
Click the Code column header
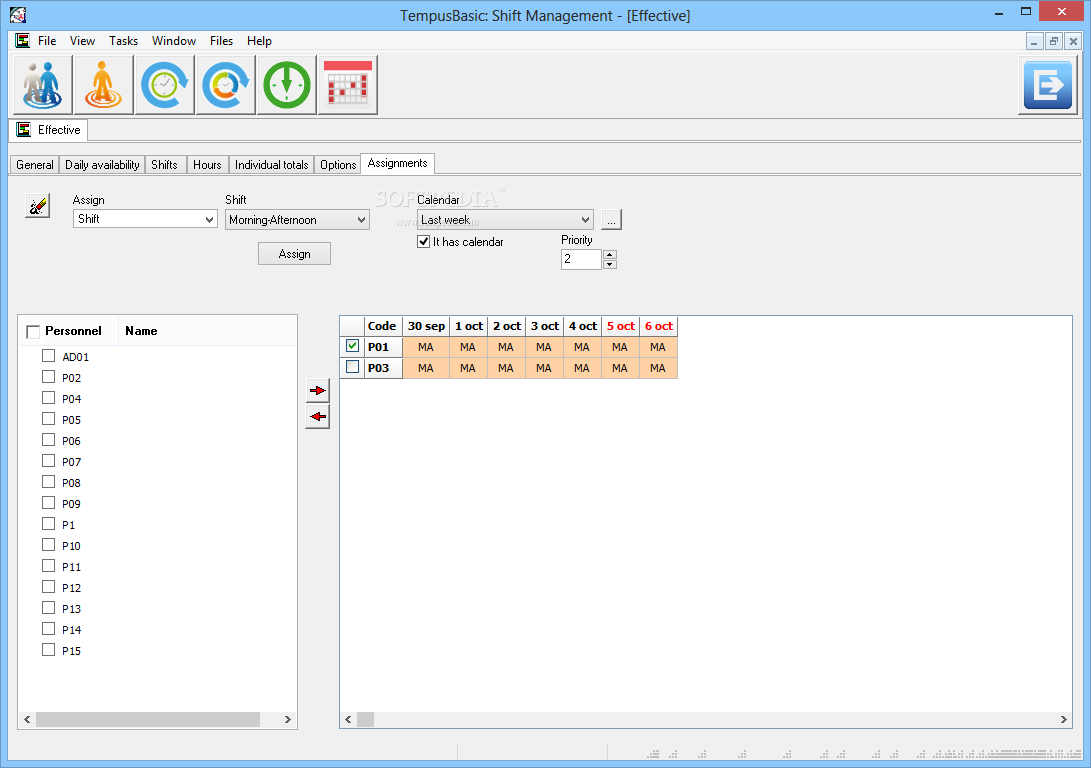[382, 326]
